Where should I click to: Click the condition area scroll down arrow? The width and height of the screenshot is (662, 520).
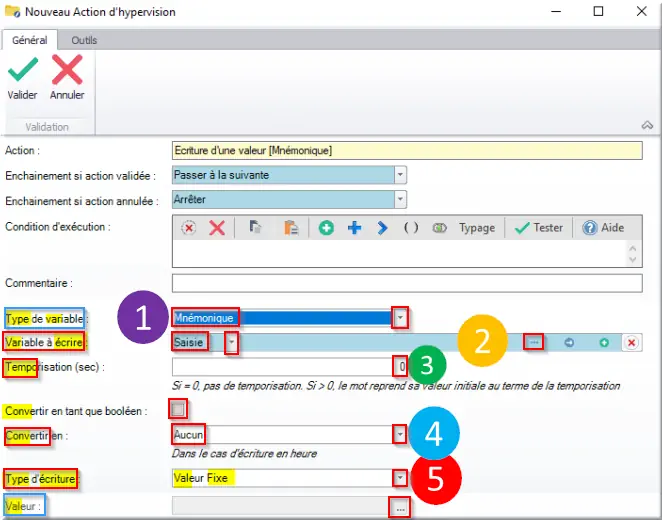(x=632, y=259)
